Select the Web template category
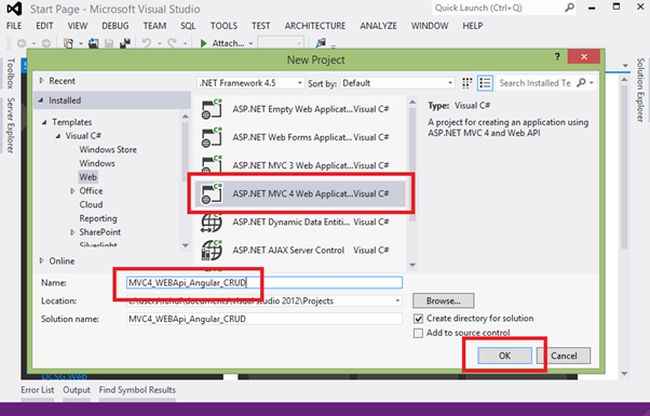Screen dimensions: 650x416 click(x=88, y=177)
